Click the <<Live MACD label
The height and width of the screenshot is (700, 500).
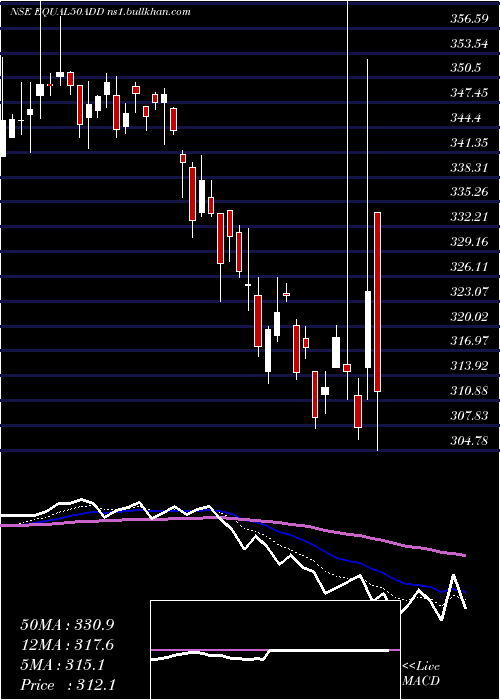(x=421, y=674)
